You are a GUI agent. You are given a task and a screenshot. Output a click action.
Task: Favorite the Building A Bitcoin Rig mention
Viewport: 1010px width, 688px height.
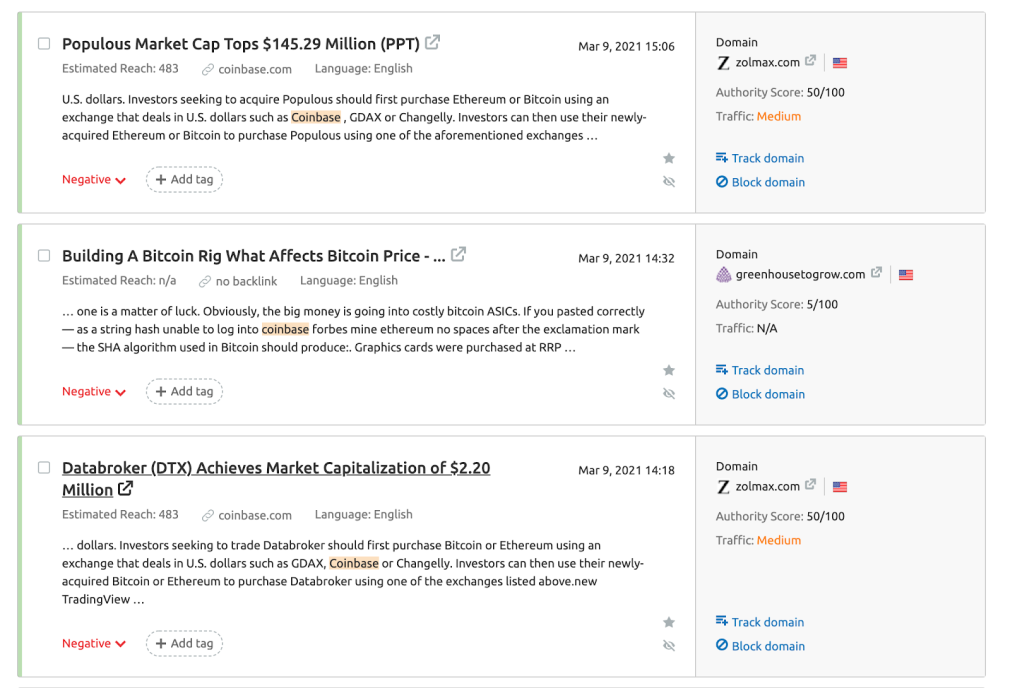(669, 370)
